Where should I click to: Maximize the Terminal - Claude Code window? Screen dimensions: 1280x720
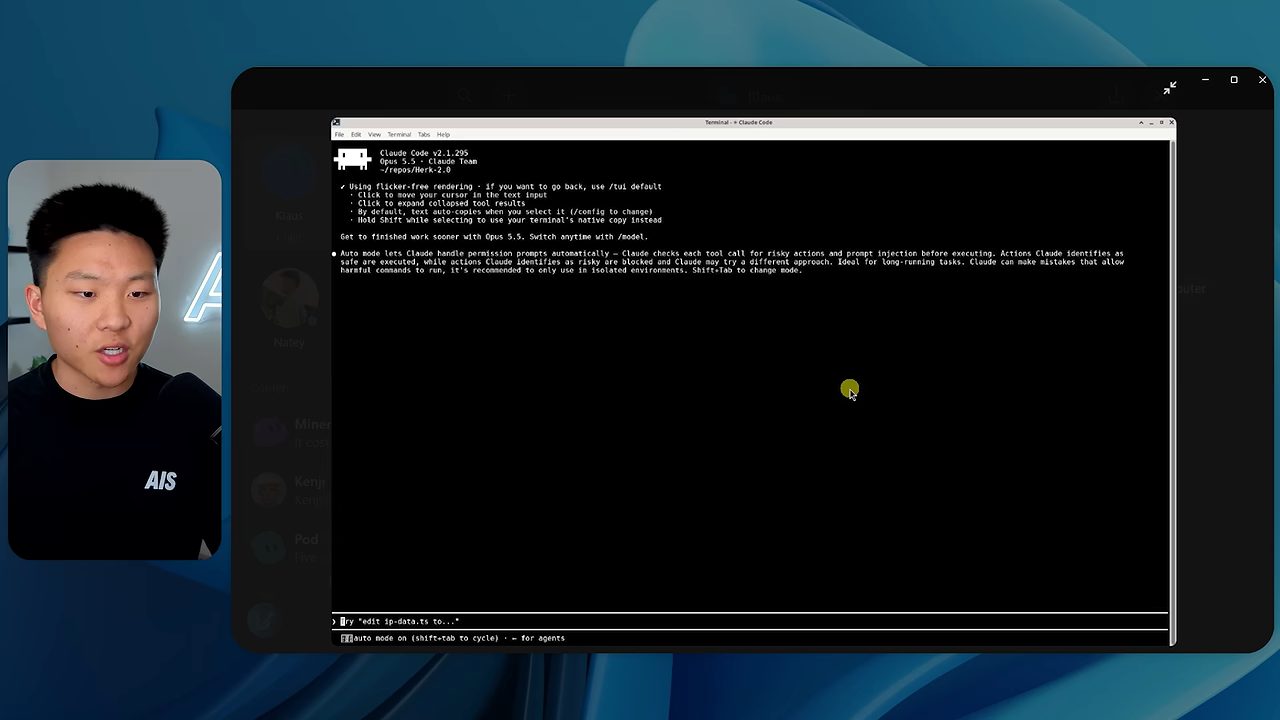point(1161,122)
